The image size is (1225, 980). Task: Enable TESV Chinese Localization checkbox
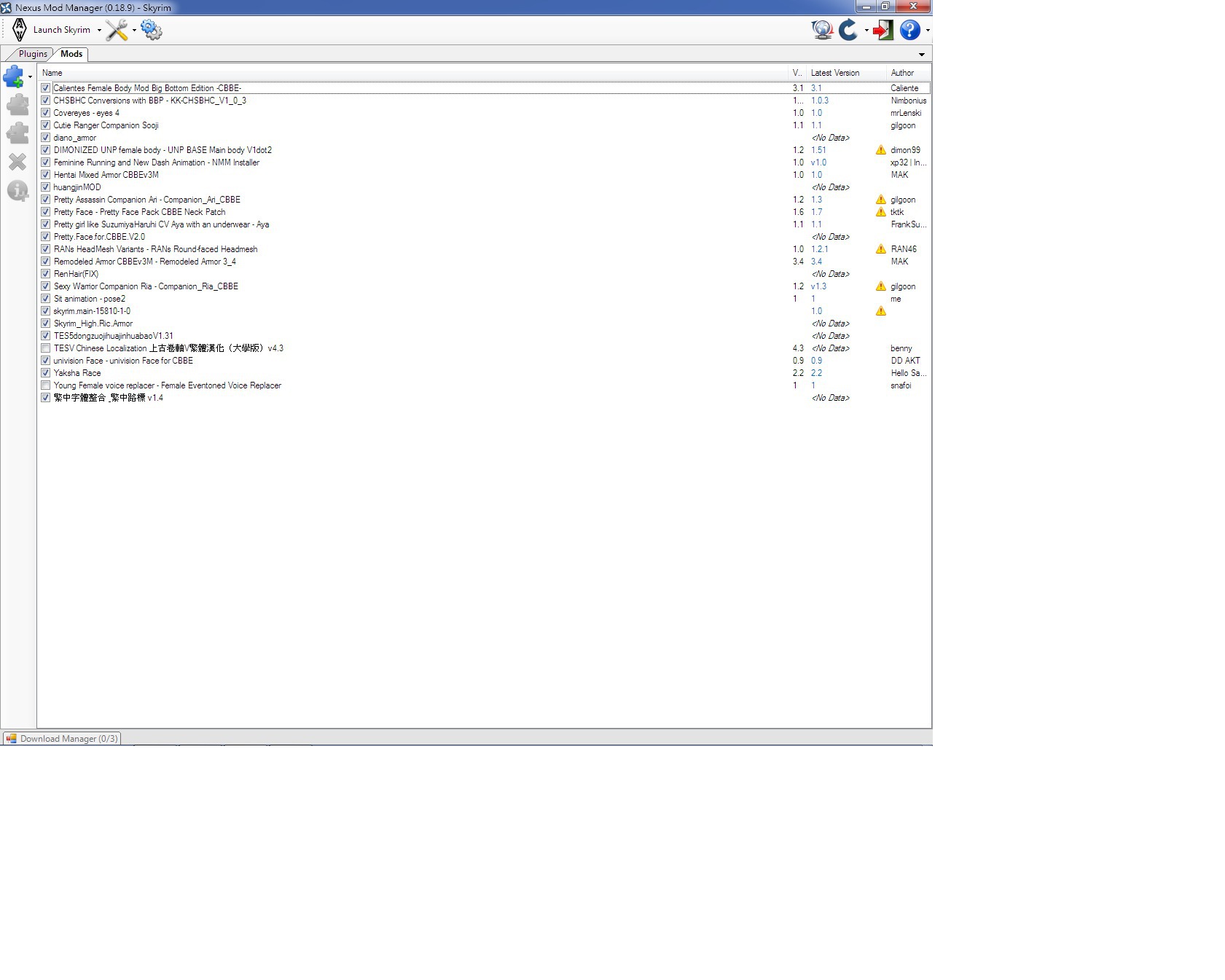tap(46, 348)
